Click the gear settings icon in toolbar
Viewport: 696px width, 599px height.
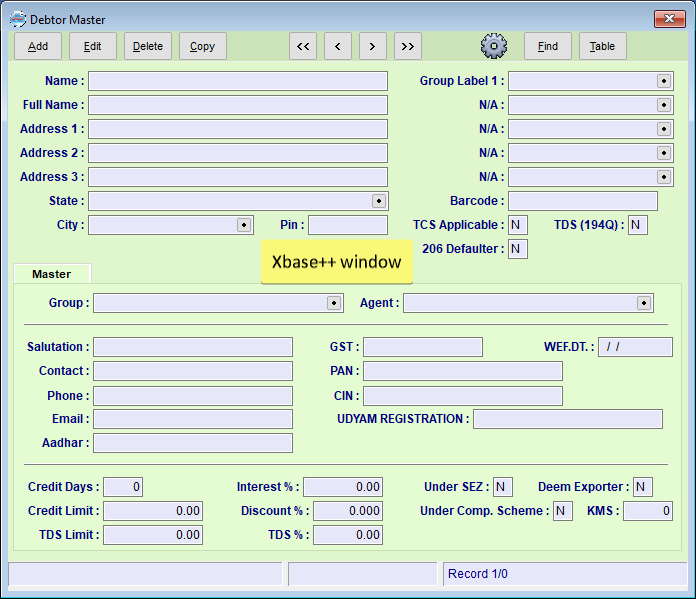tap(494, 46)
